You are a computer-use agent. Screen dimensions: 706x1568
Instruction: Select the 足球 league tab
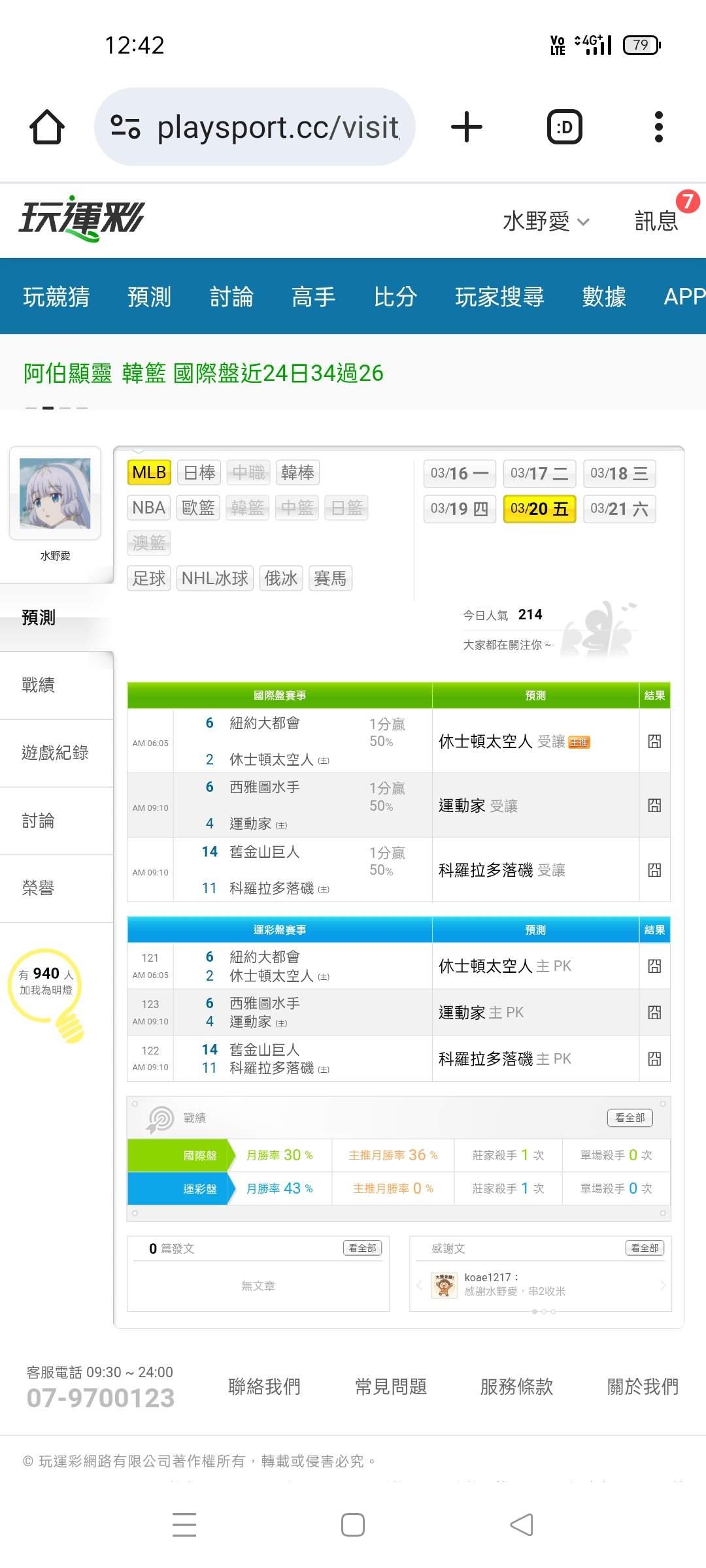tap(149, 578)
